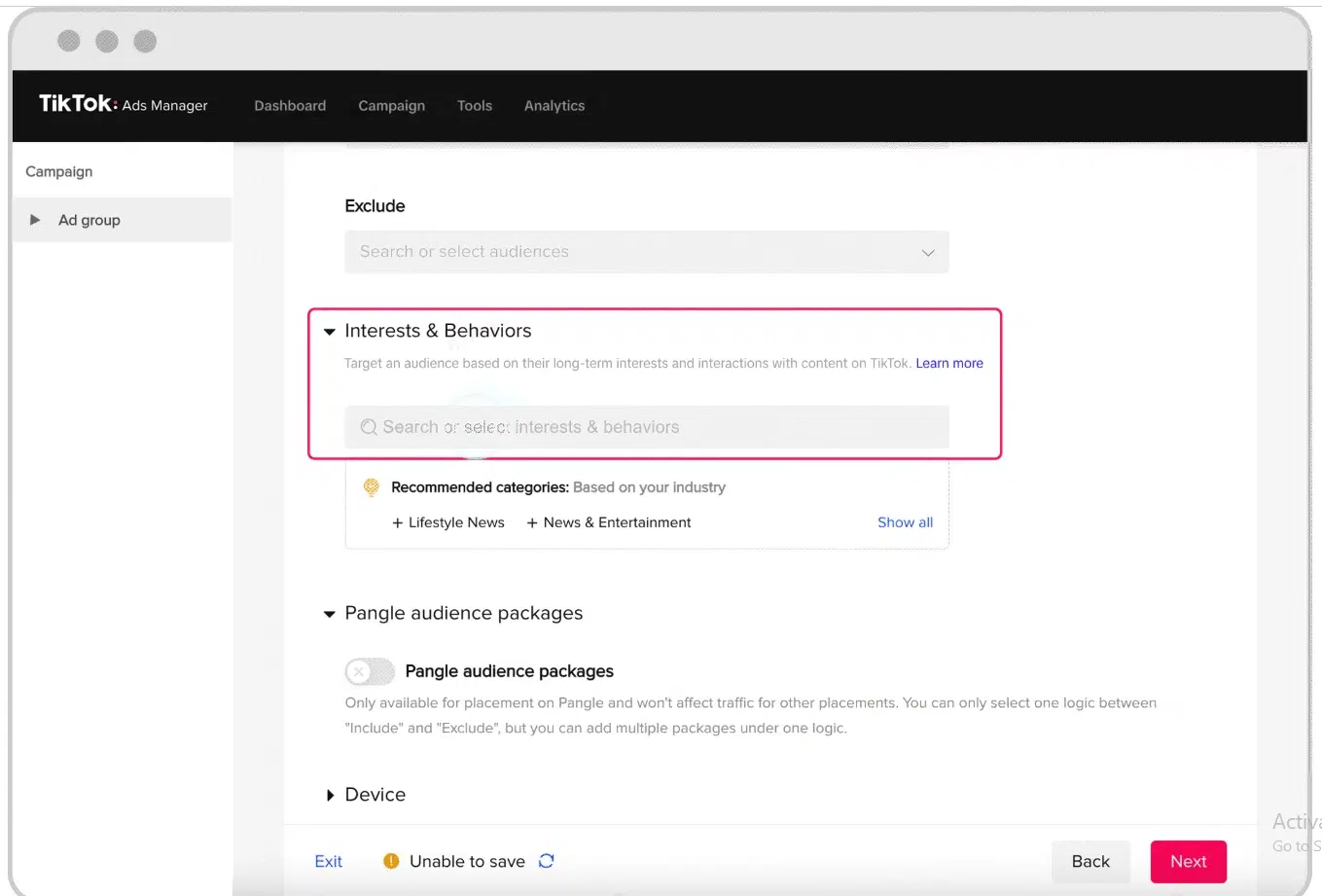
Task: Click the TikTok Ads Manager logo
Action: coord(124,104)
